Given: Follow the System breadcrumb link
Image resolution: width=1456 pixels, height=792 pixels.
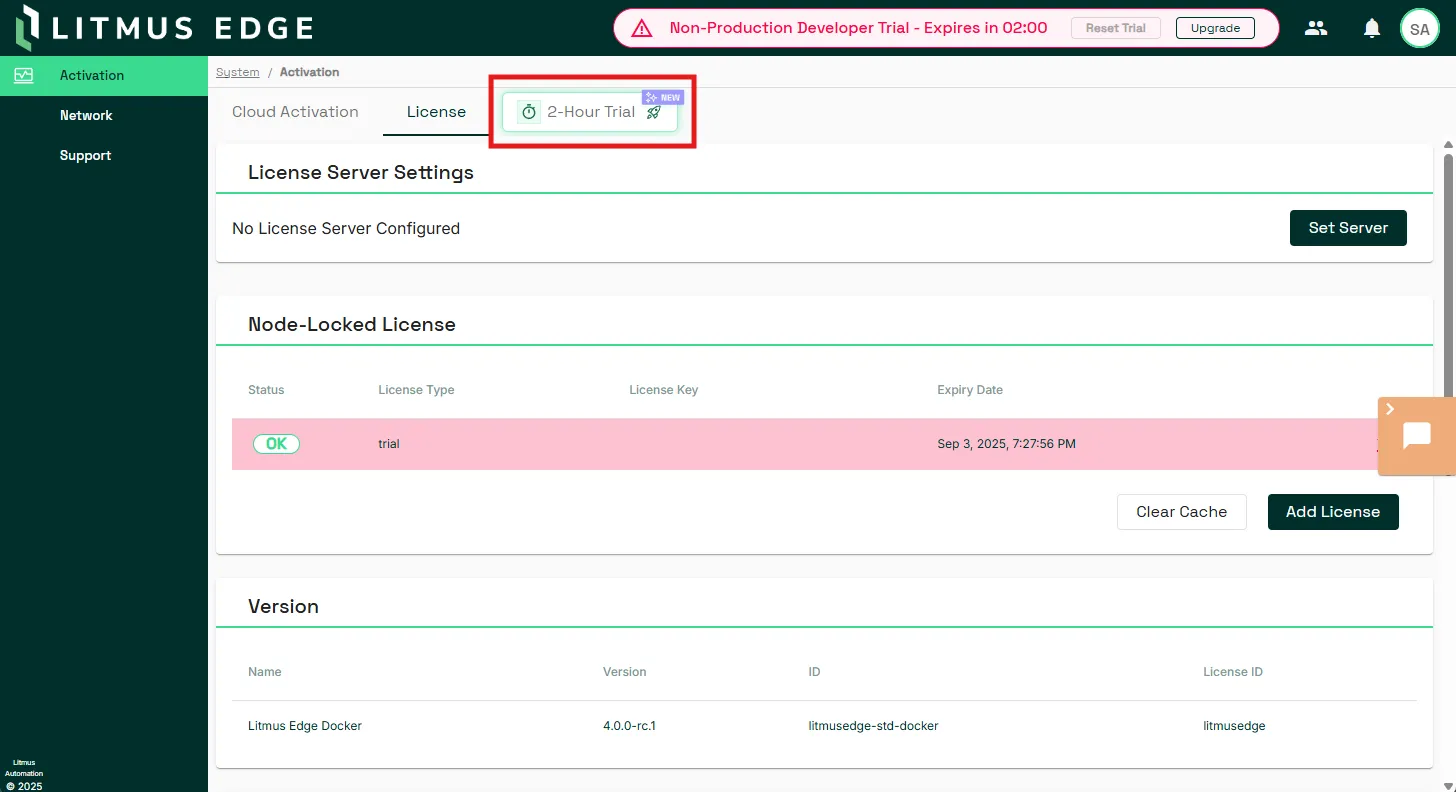Looking at the screenshot, I should [x=238, y=72].
